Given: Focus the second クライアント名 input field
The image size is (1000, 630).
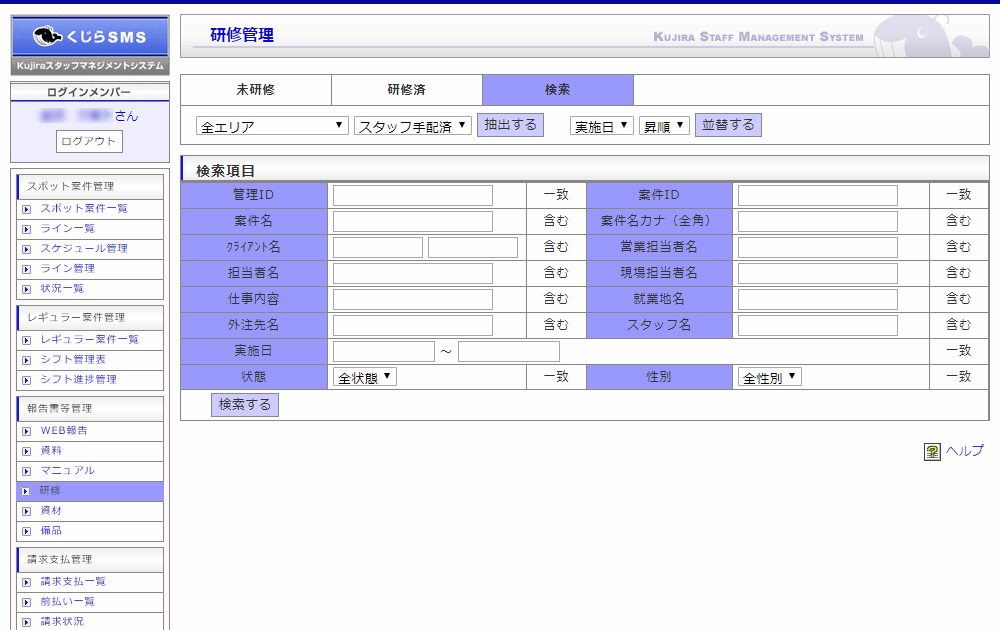Looking at the screenshot, I should coord(473,247).
